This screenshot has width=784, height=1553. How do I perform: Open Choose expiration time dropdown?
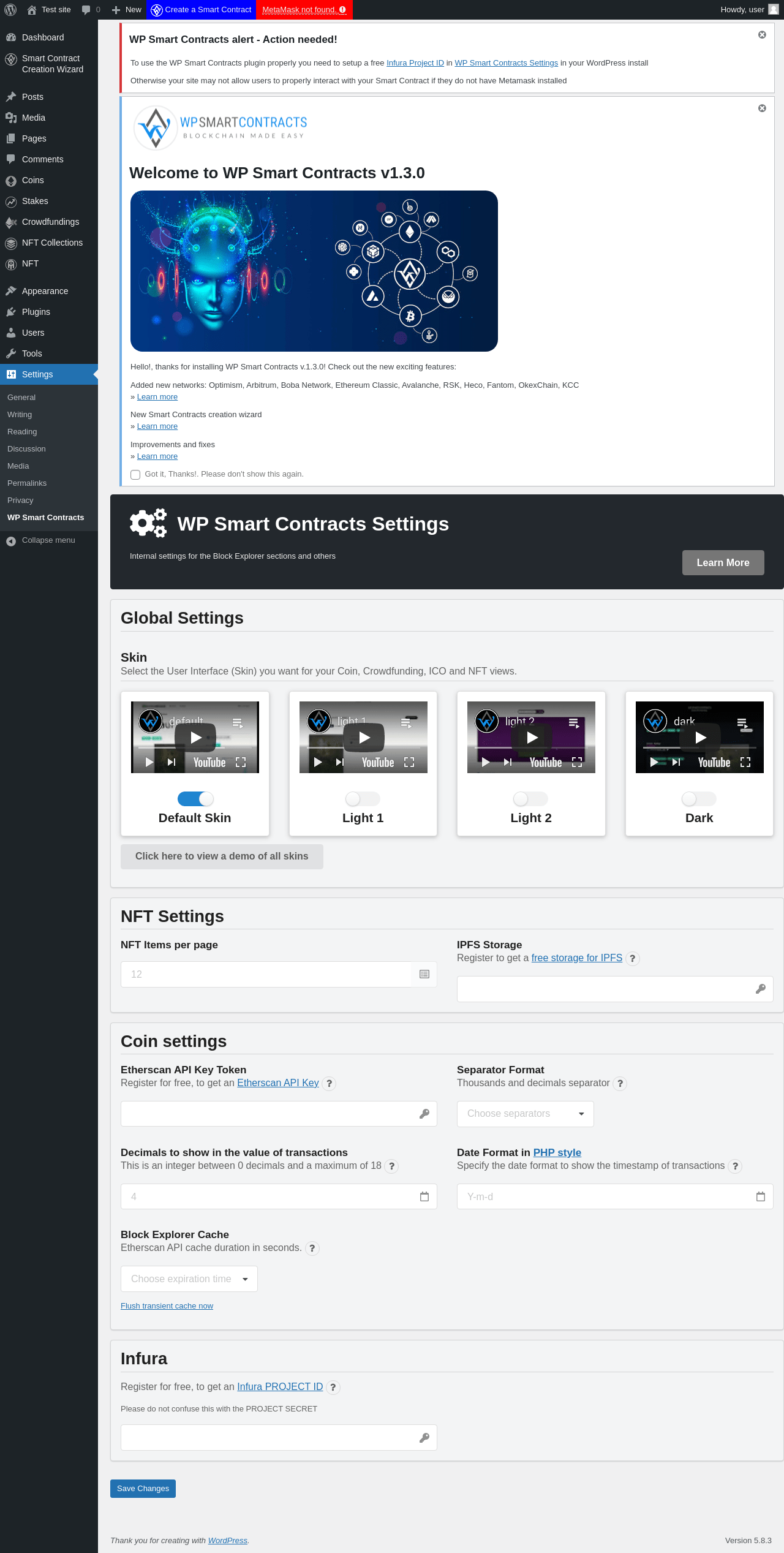click(x=189, y=1279)
